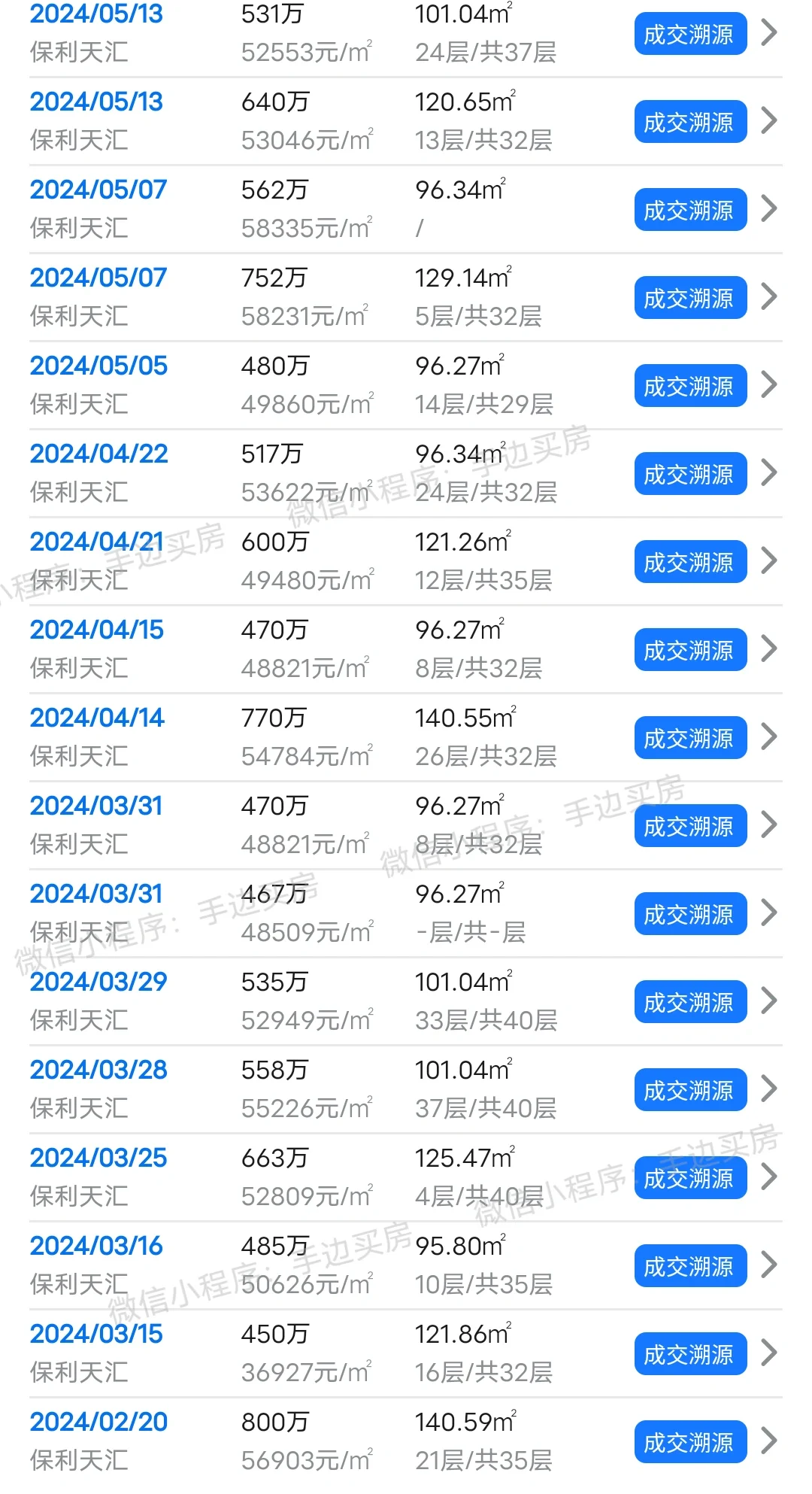
Task: Tap 成交溯源 for the 467万 sale
Action: click(690, 914)
